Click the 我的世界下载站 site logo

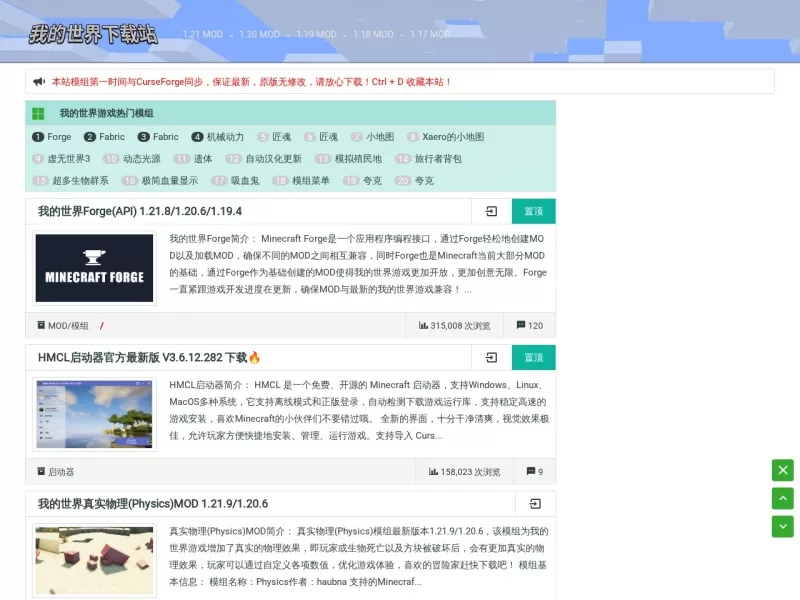93,34
